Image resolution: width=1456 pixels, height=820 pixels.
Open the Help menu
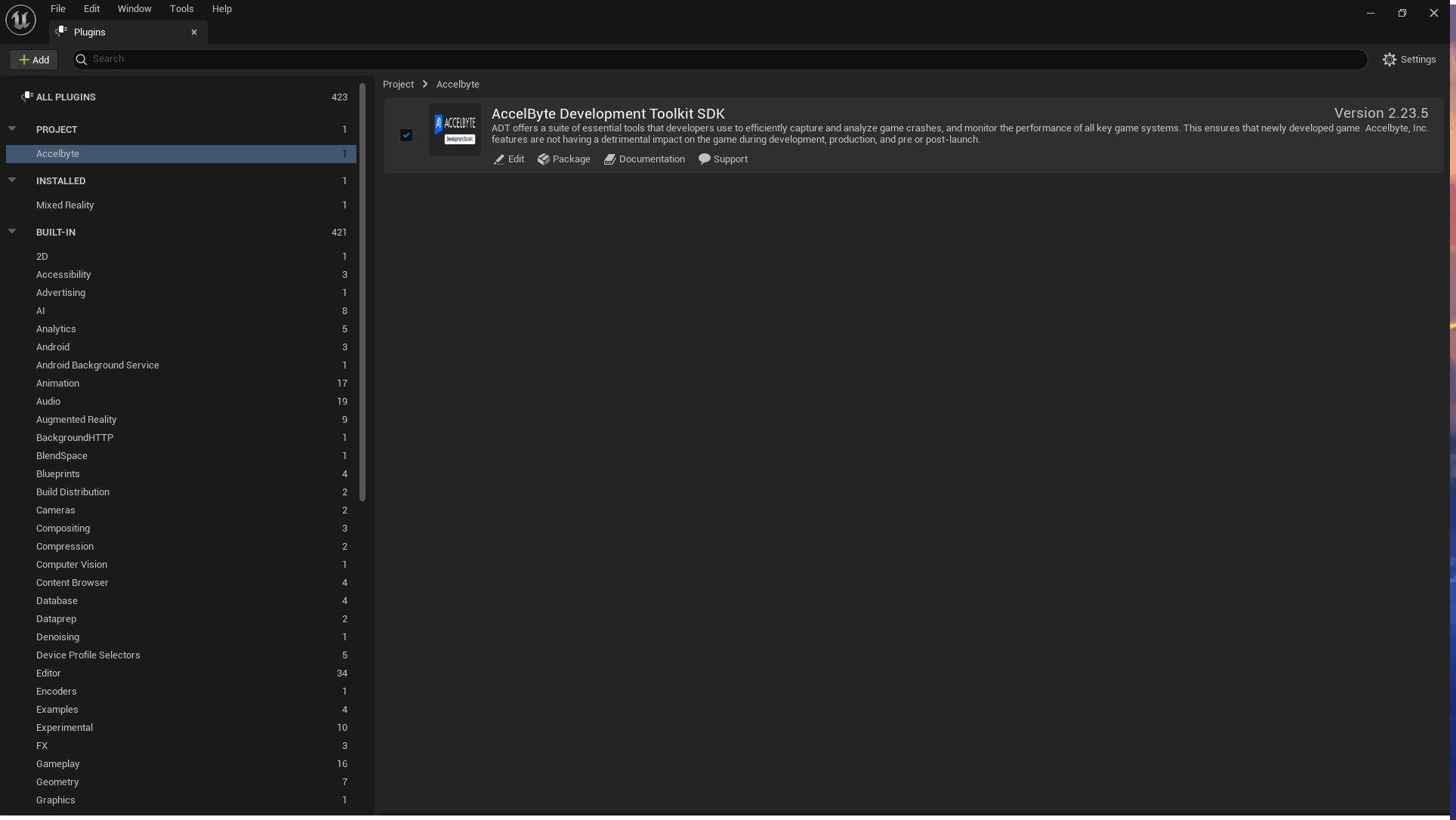click(222, 8)
